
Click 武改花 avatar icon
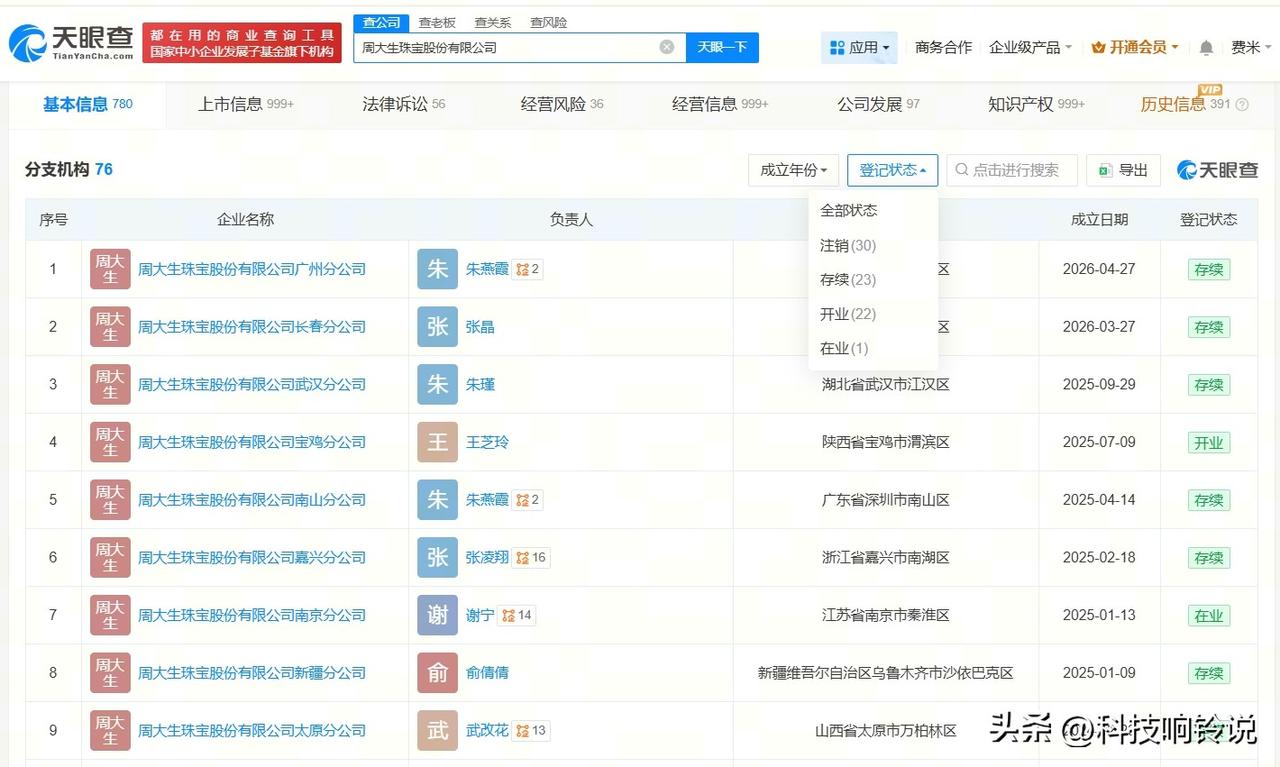[x=437, y=730]
